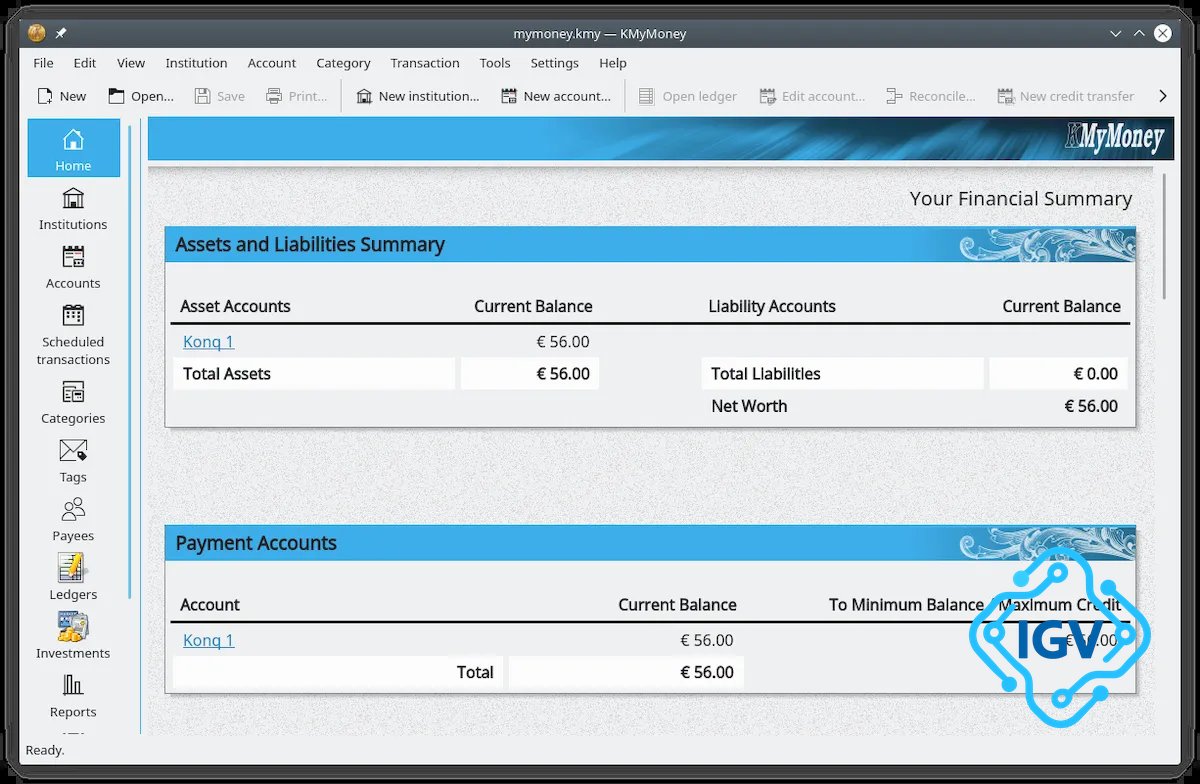Click the New file toolbar button
This screenshot has width=1200, height=784.
(62, 96)
